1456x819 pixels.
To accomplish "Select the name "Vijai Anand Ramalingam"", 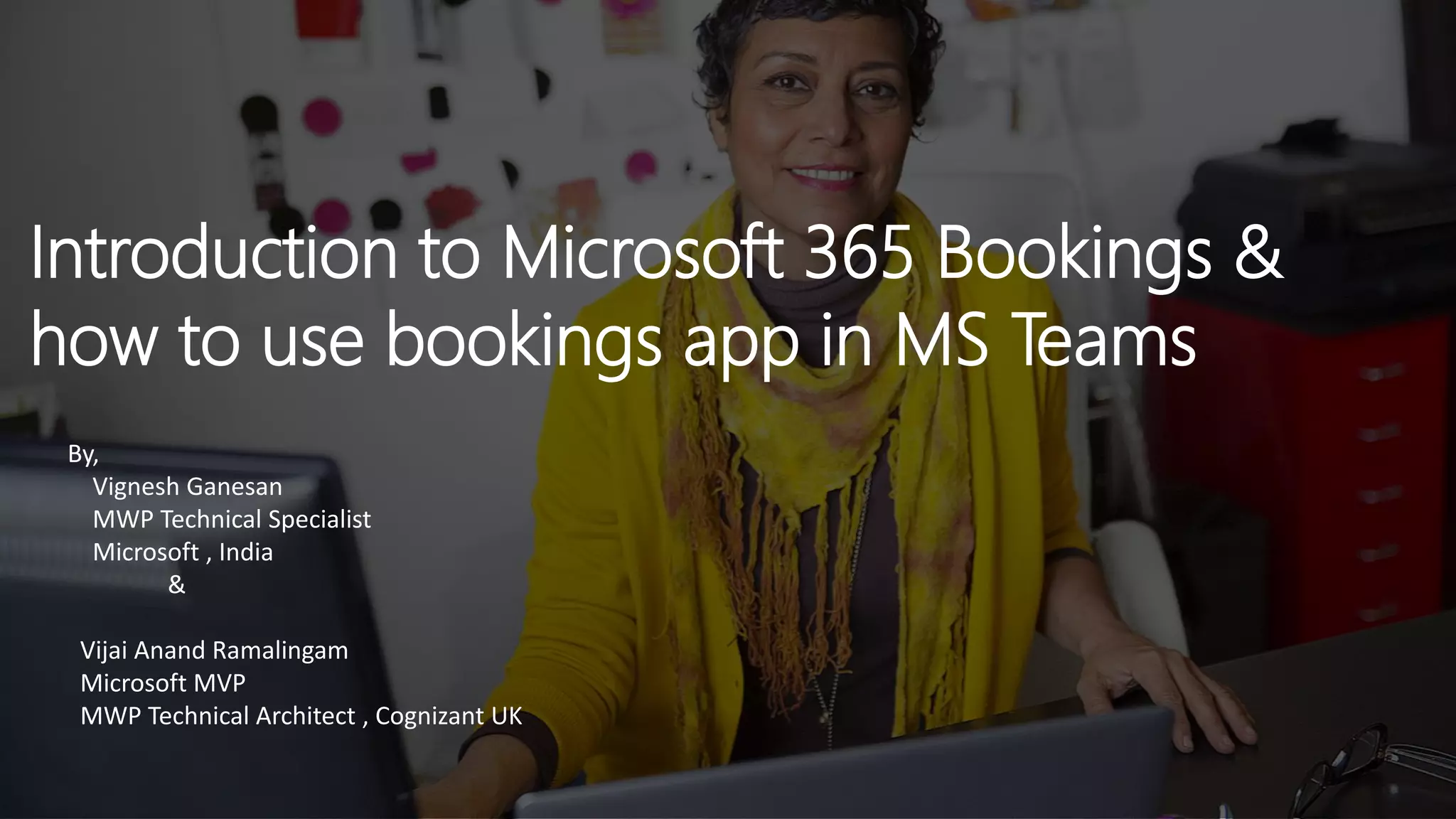I will [214, 651].
